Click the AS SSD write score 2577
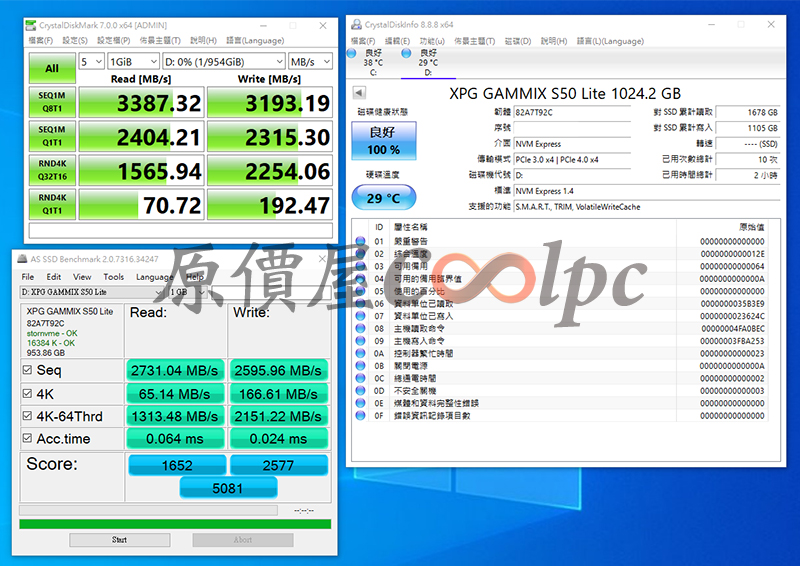The width and height of the screenshot is (800, 566). click(x=279, y=465)
